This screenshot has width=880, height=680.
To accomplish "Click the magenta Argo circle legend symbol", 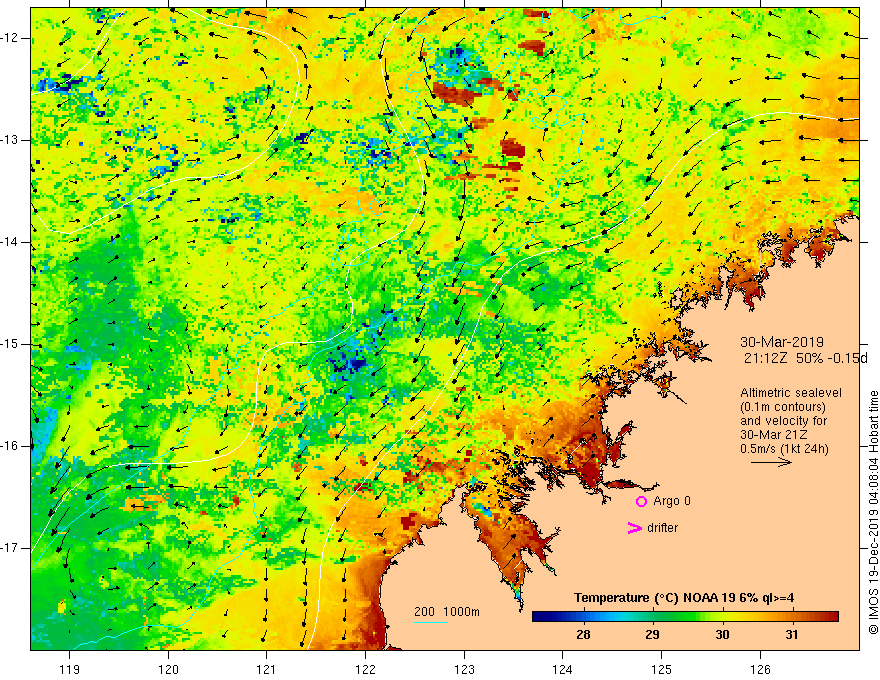I will pyautogui.click(x=641, y=502).
